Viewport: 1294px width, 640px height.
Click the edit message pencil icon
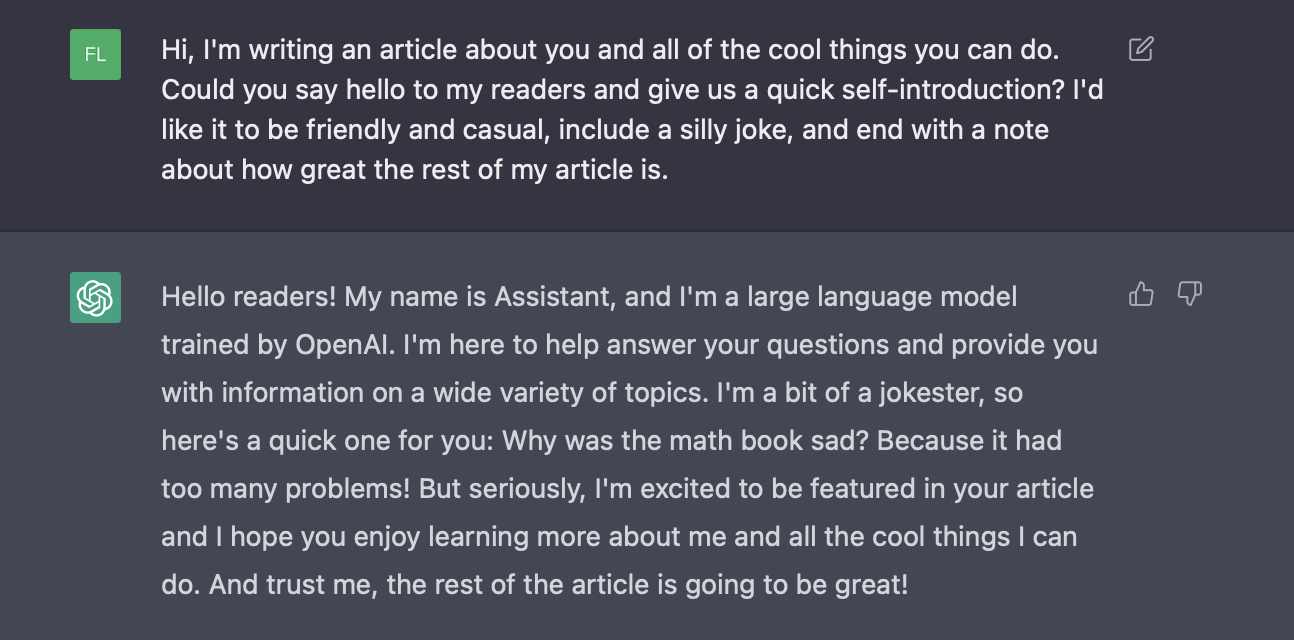pos(1141,49)
